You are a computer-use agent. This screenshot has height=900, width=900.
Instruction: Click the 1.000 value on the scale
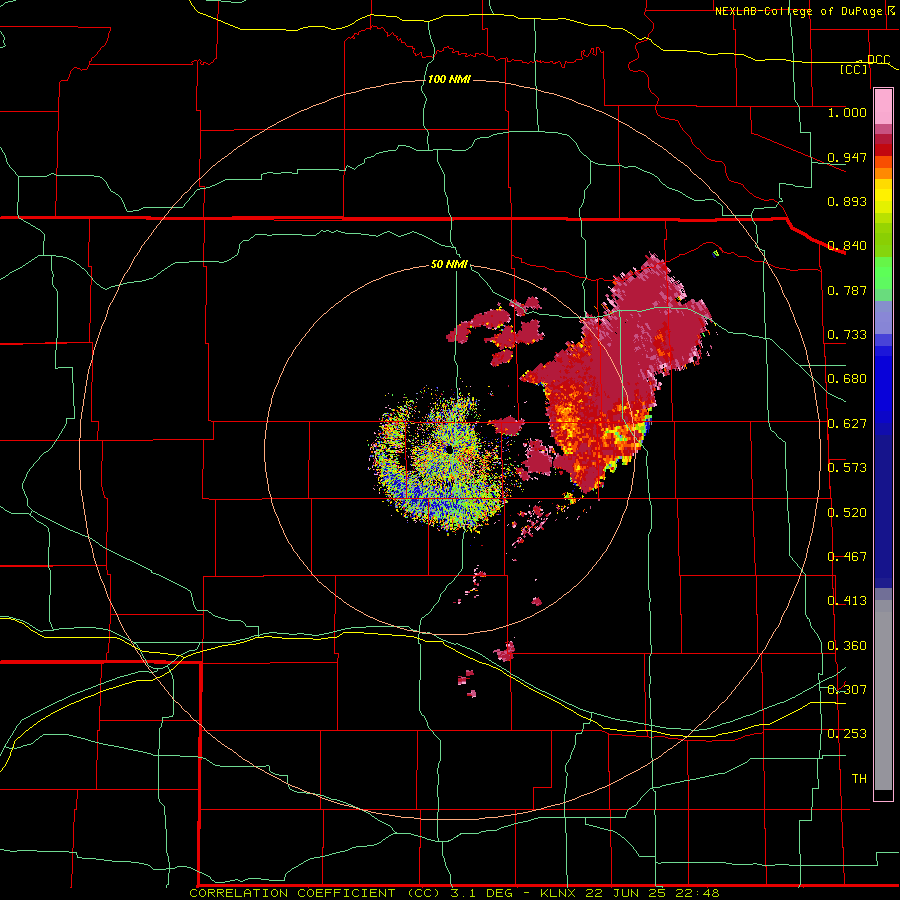tap(847, 112)
